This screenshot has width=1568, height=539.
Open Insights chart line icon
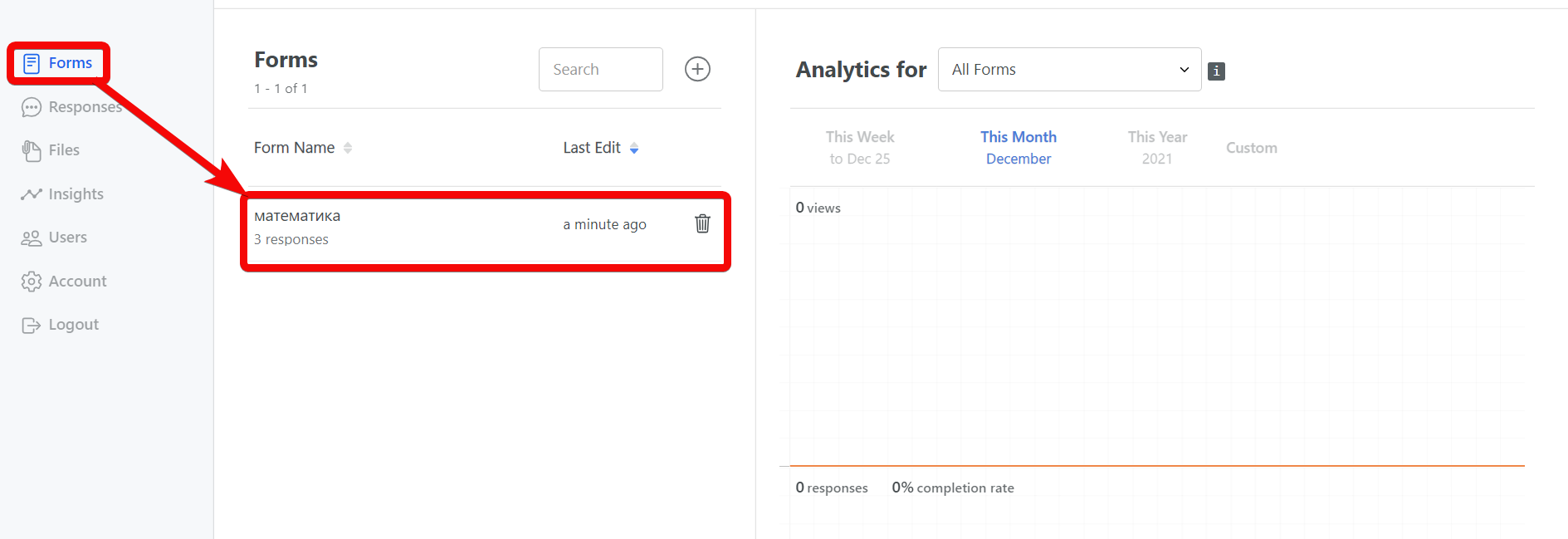coord(32,194)
